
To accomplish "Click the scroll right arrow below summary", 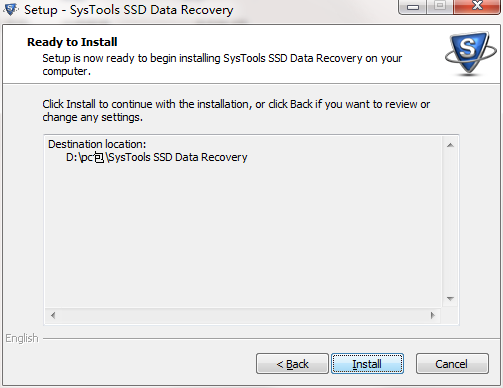I will pos(433,315).
